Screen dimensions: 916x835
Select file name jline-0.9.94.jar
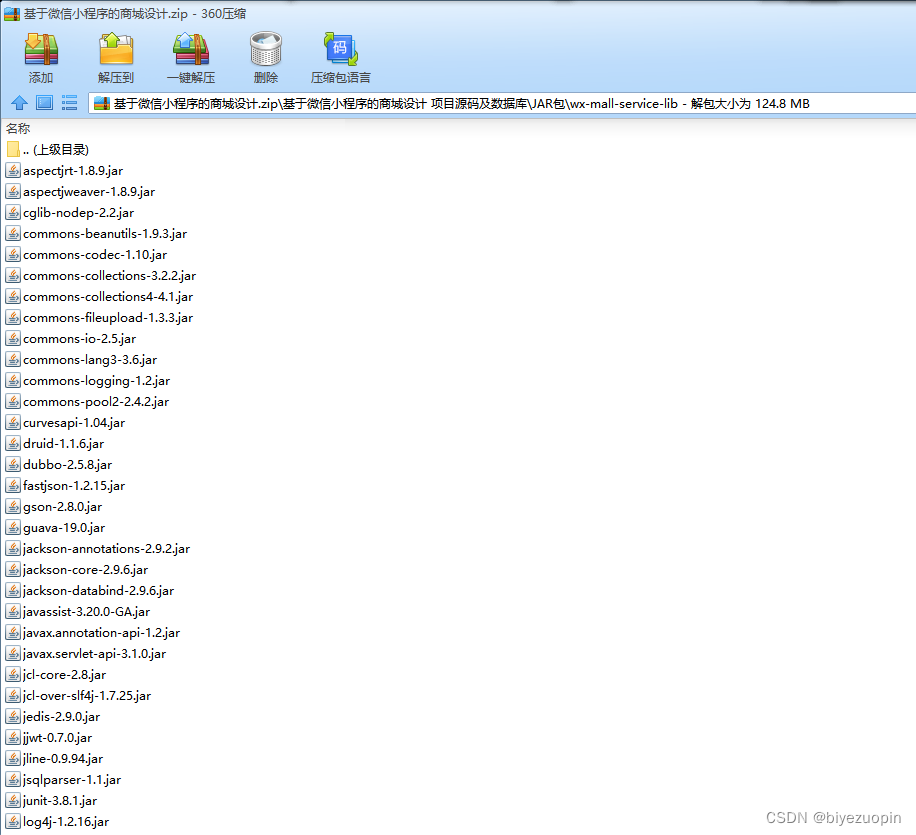point(63,759)
